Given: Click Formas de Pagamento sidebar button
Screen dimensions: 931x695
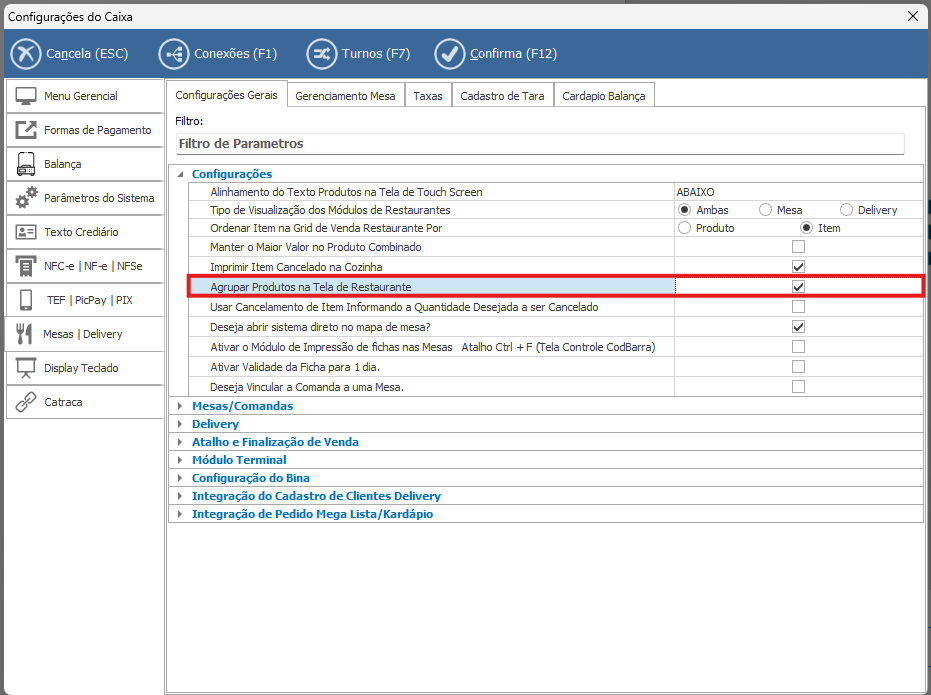Looking at the screenshot, I should click(x=84, y=130).
